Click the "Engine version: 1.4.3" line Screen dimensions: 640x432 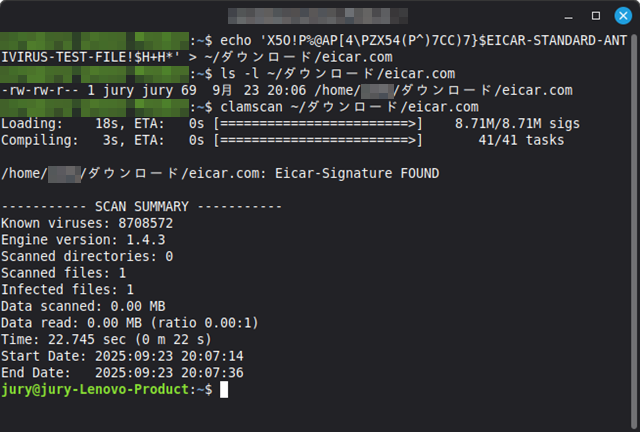[84, 240]
